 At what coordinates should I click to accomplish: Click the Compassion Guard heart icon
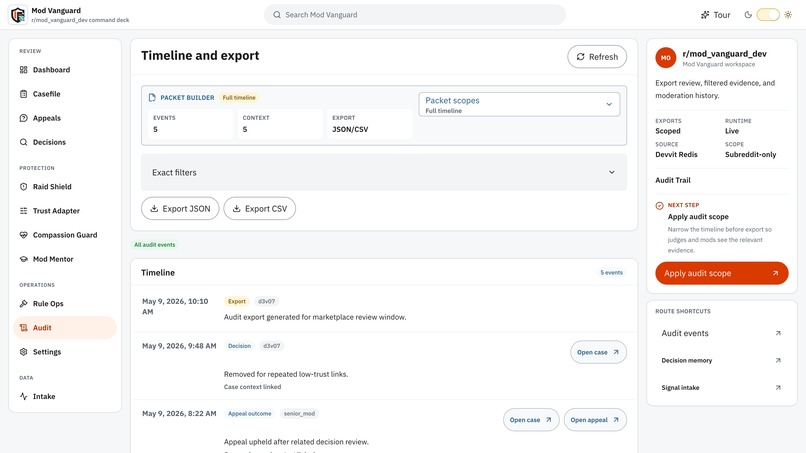(24, 235)
